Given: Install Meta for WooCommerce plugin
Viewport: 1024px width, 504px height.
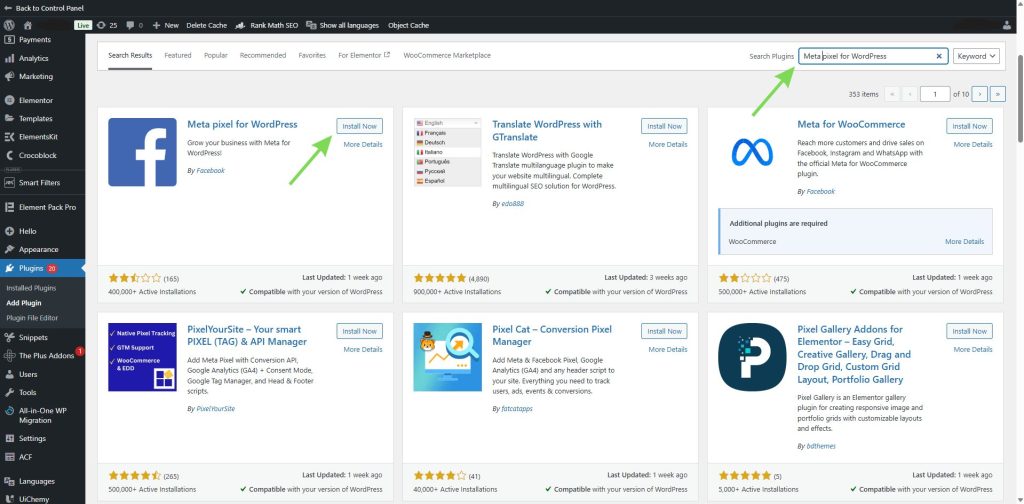Looking at the screenshot, I should point(969,126).
